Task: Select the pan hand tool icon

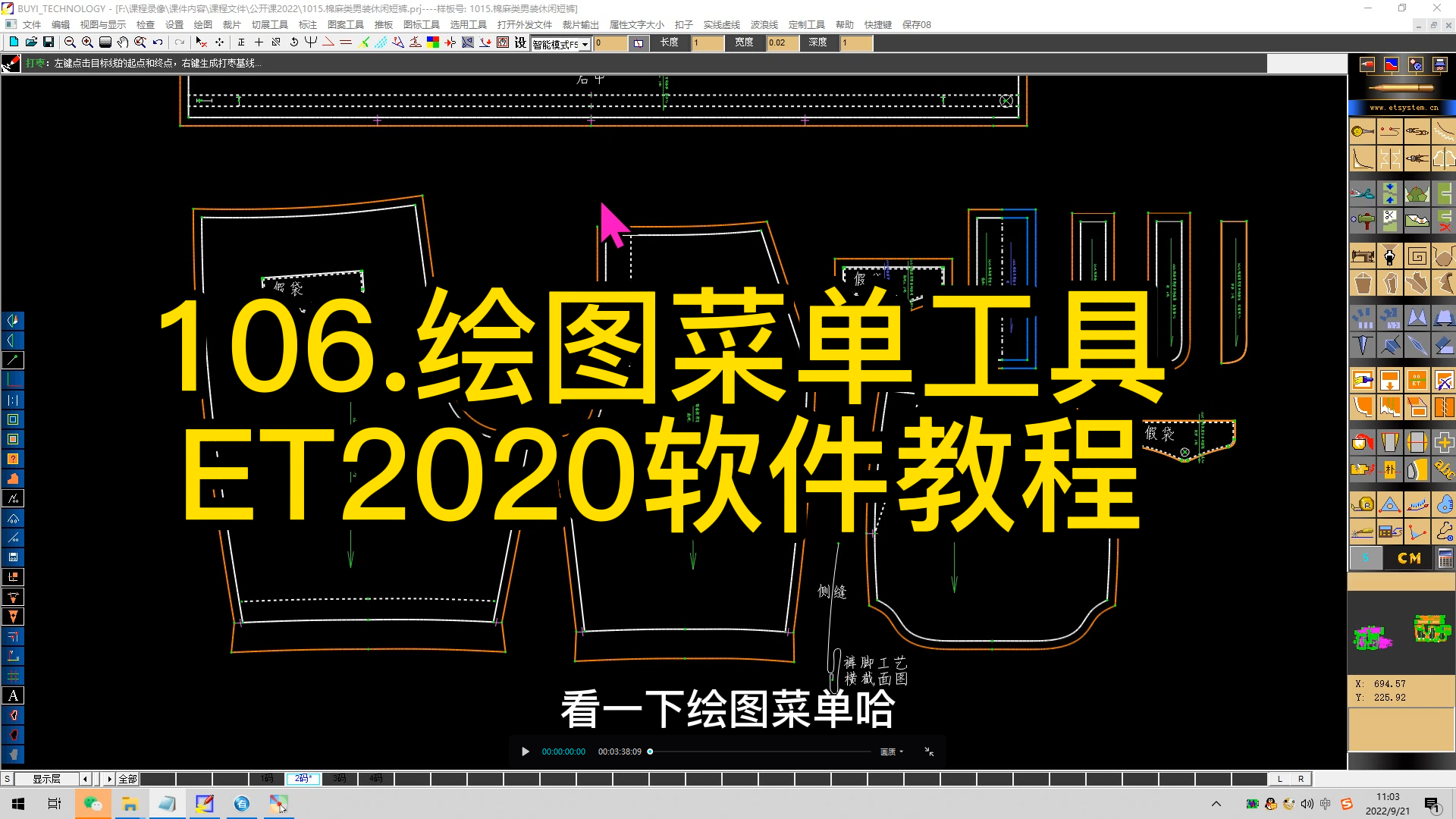Action: [122, 42]
